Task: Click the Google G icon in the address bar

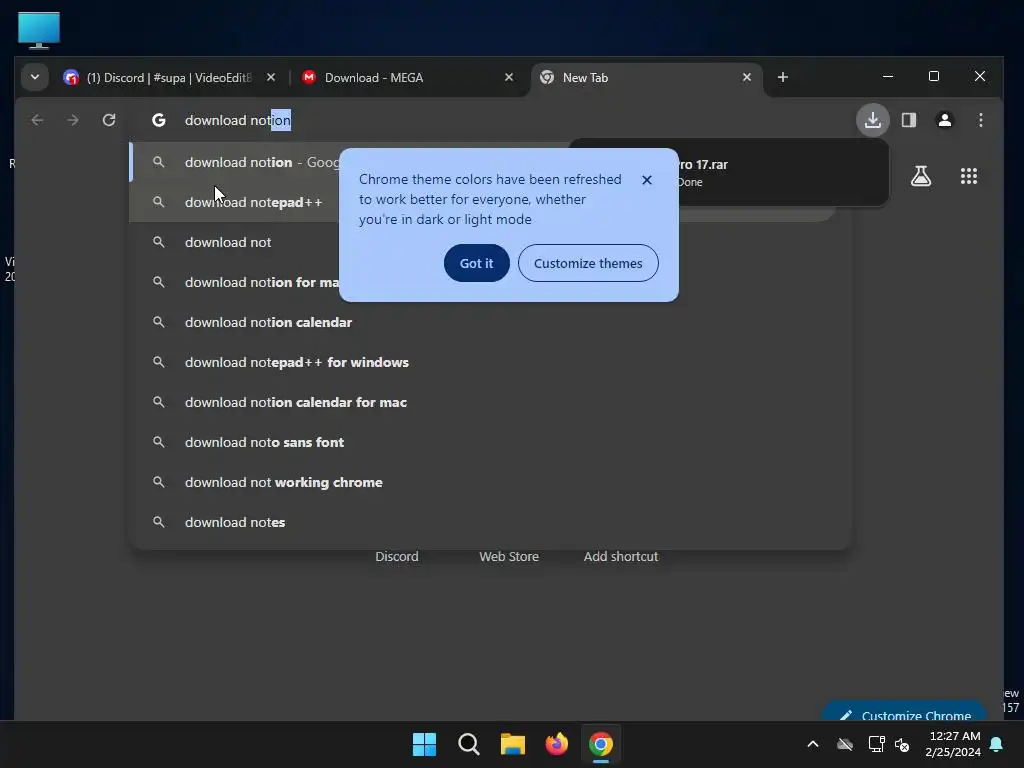Action: tap(159, 120)
